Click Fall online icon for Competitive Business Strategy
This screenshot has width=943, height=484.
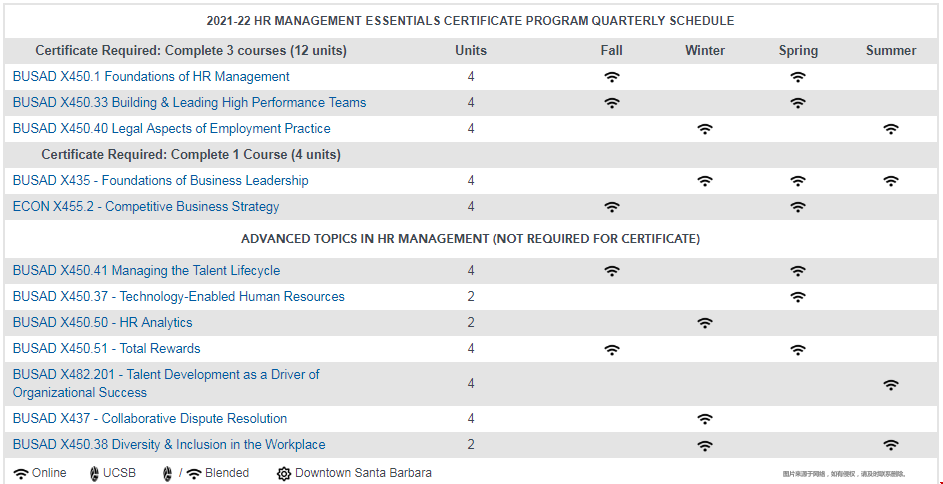612,207
